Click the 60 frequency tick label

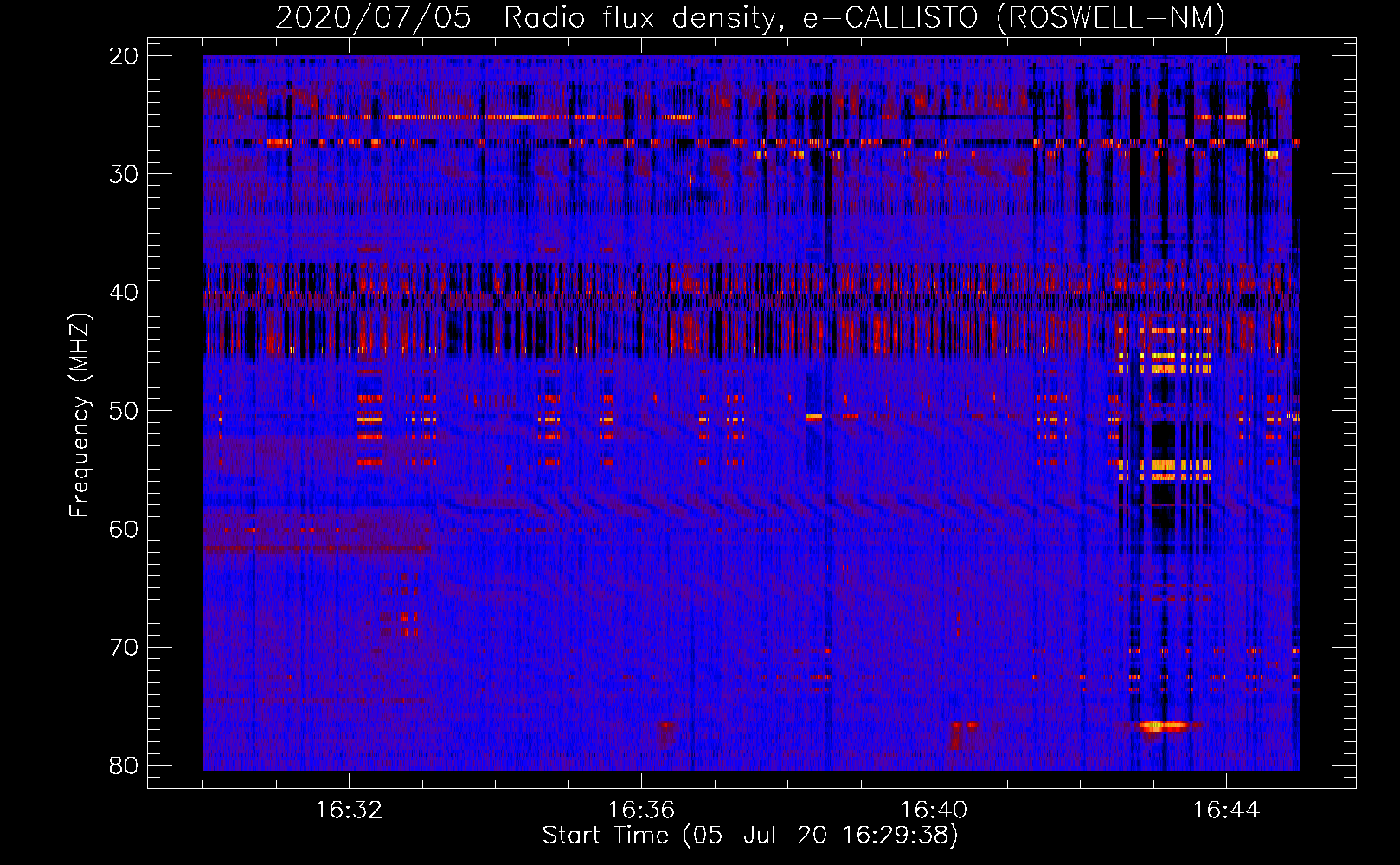tap(125, 529)
